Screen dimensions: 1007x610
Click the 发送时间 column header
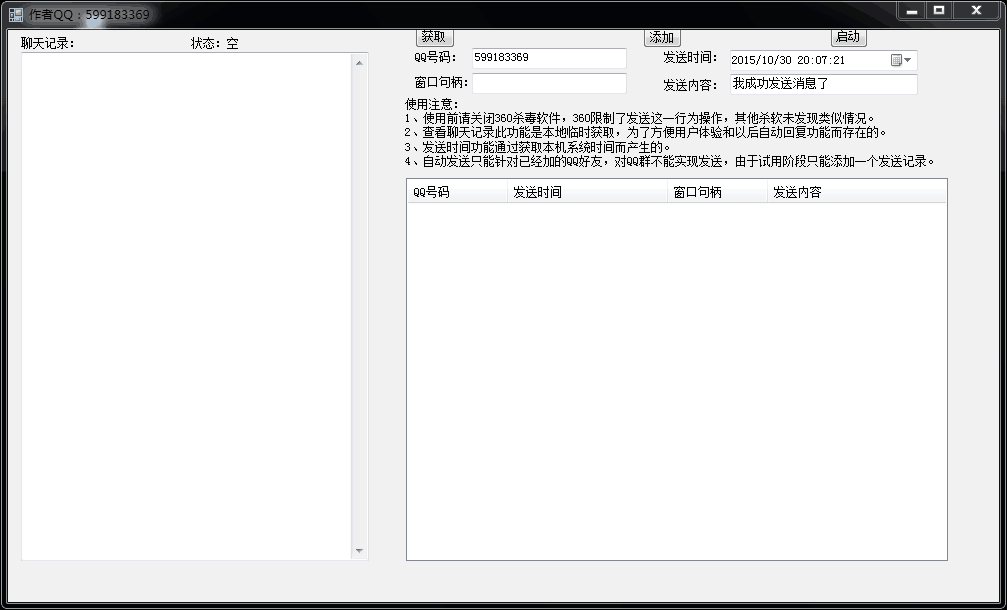(588, 192)
